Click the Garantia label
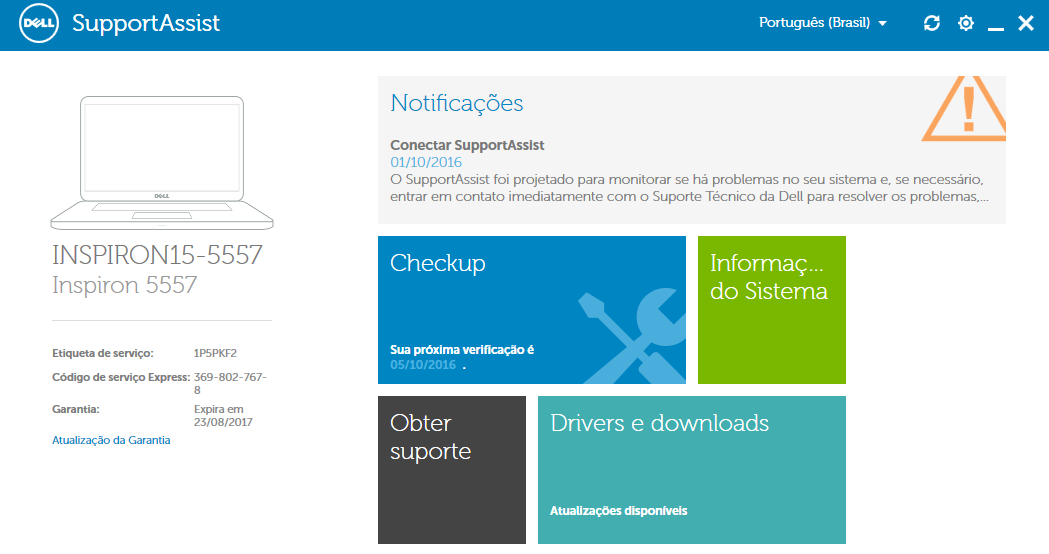The height and width of the screenshot is (554, 1049). click(x=76, y=409)
